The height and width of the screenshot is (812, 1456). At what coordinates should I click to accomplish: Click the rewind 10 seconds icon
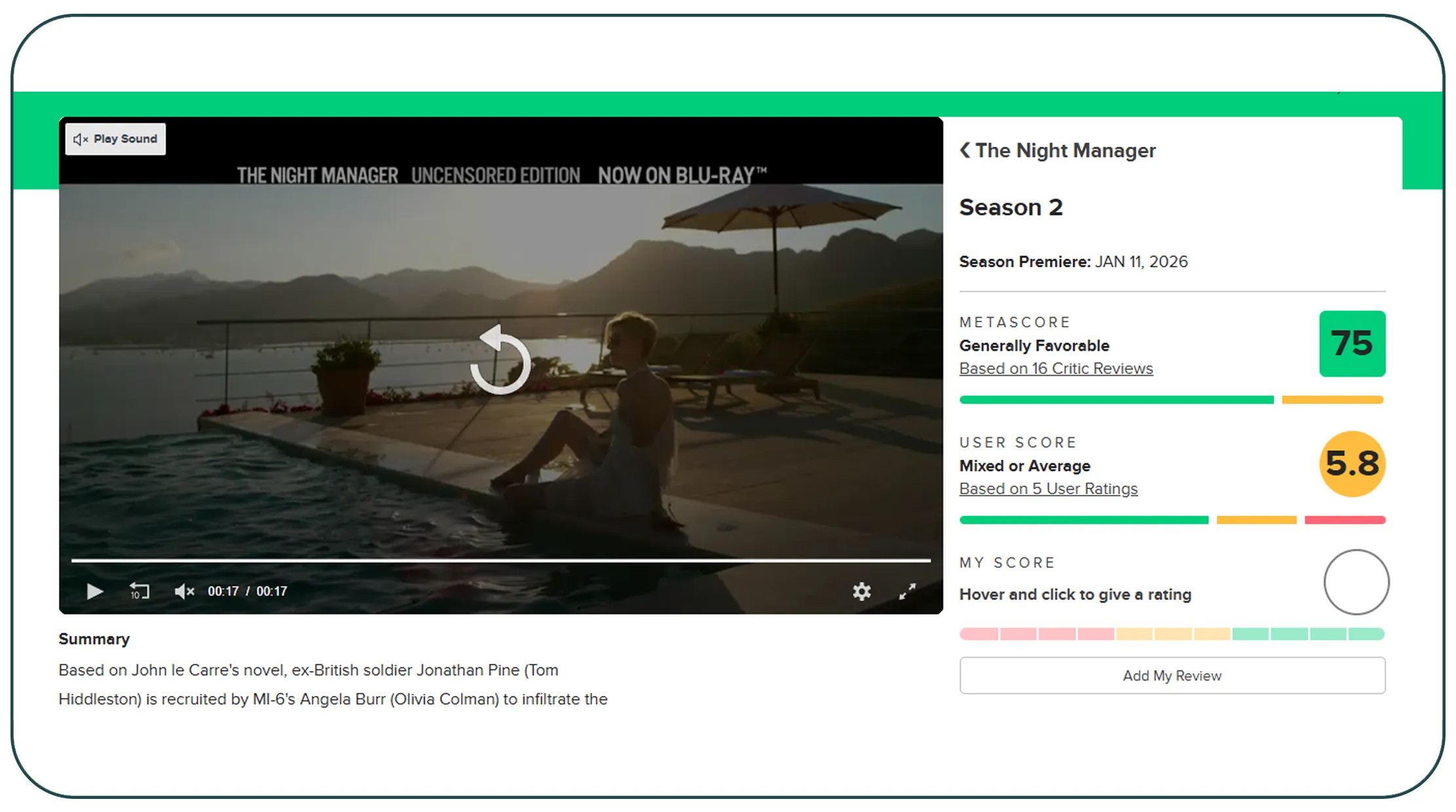tap(139, 591)
